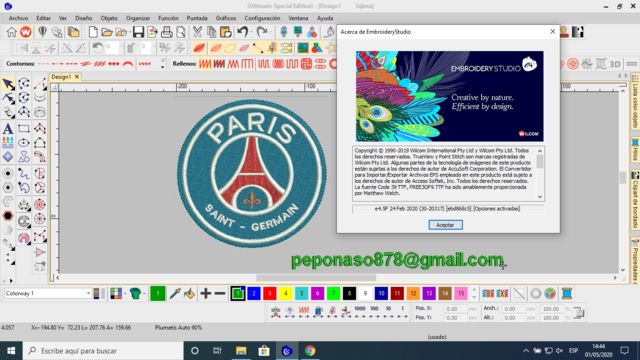The height and width of the screenshot is (360, 640).
Task: Click the taskbar search box
Action: point(103,351)
